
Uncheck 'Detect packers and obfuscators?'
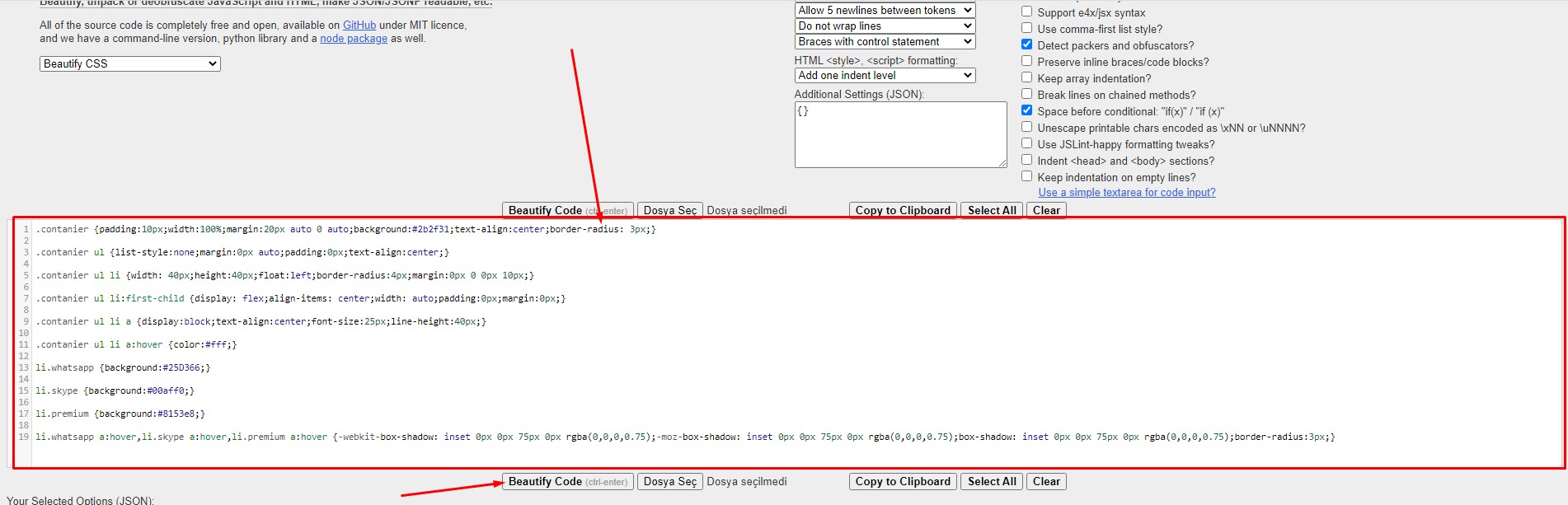pos(1026,44)
